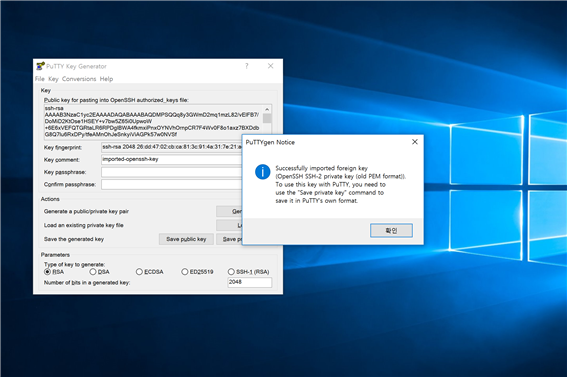Click the Generate button
567x377 pixels.
(229, 211)
